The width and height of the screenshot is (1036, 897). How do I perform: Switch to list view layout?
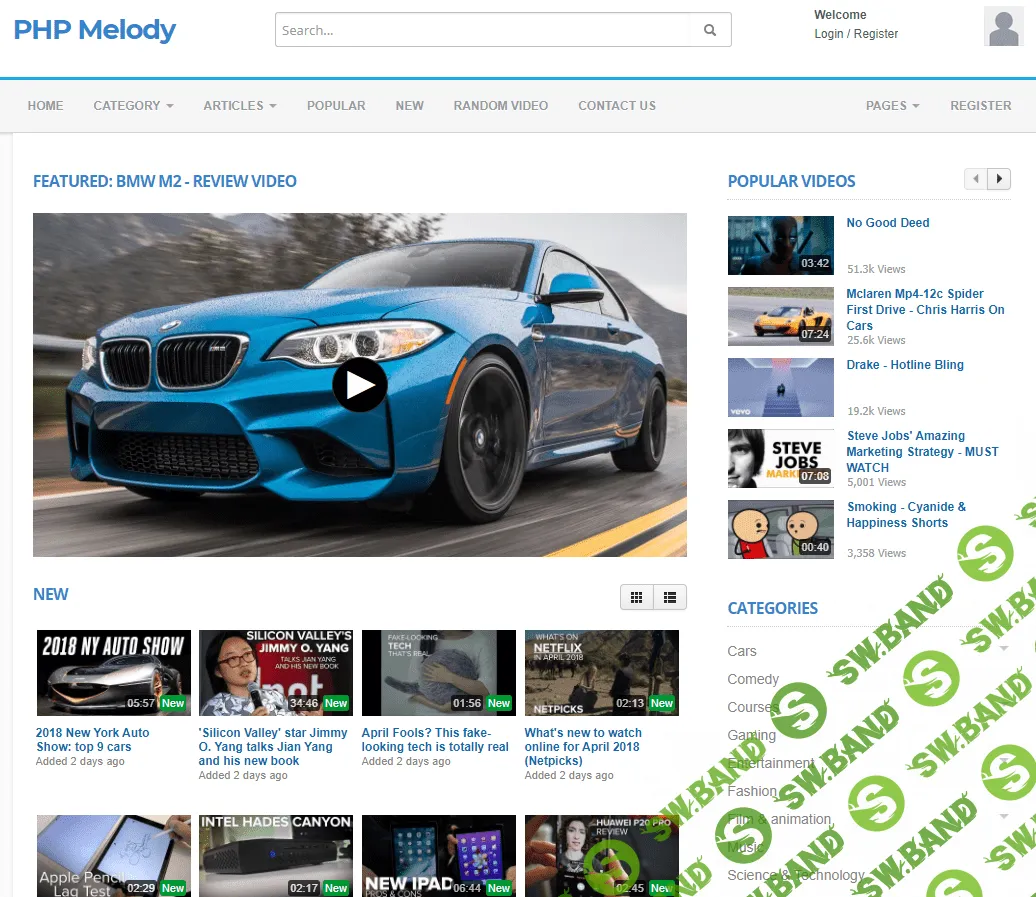point(669,598)
